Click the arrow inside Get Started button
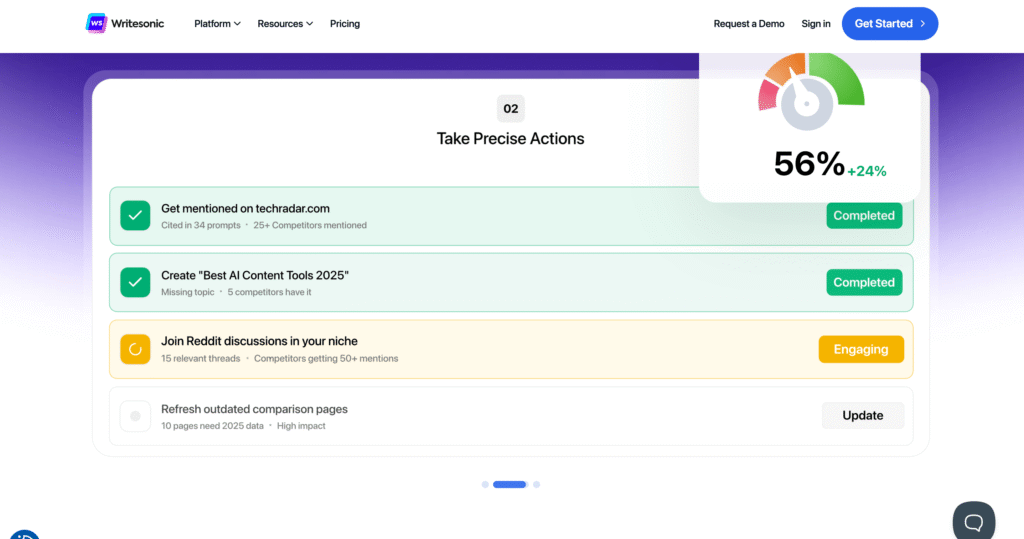 [x=923, y=23]
